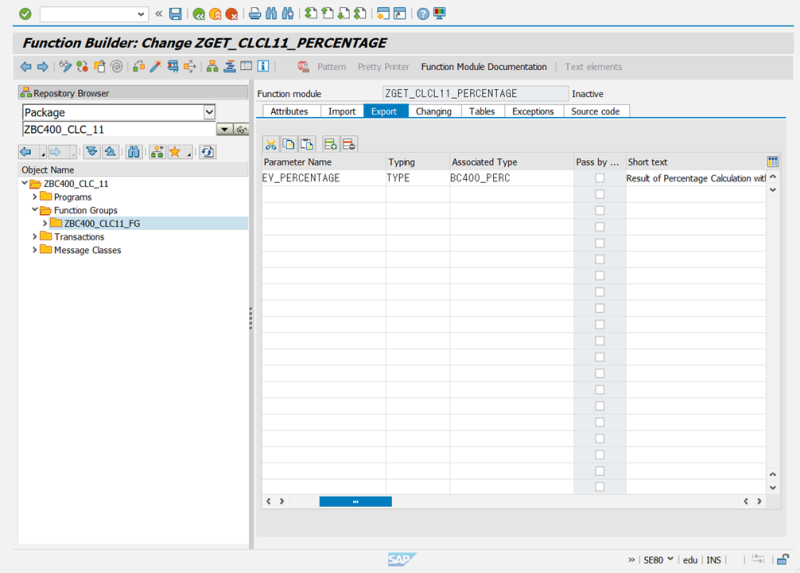
Task: Click the Activate magic wand icon
Action: click(155, 67)
